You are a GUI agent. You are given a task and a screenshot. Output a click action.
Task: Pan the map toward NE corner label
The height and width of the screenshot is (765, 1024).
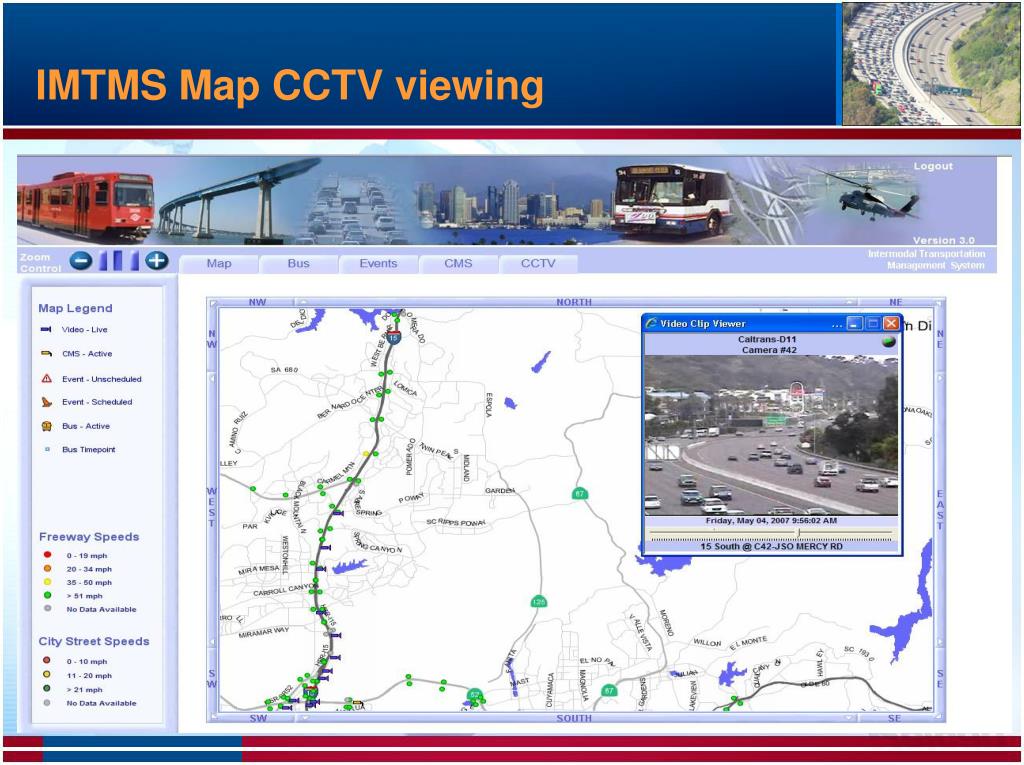895,302
